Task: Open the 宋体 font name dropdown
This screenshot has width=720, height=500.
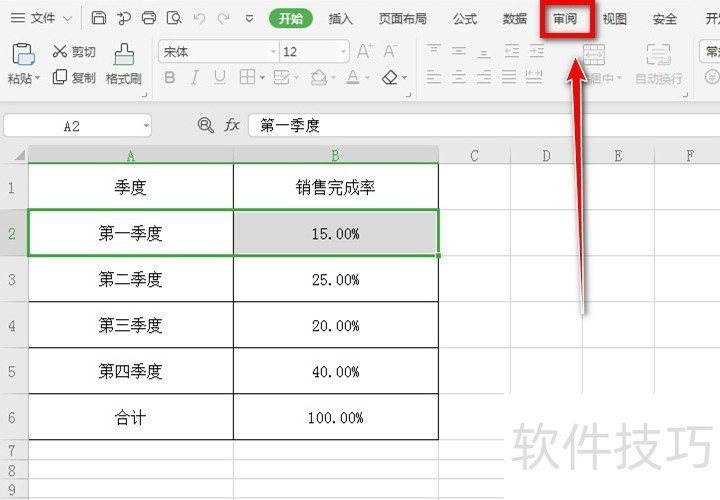Action: (274, 51)
